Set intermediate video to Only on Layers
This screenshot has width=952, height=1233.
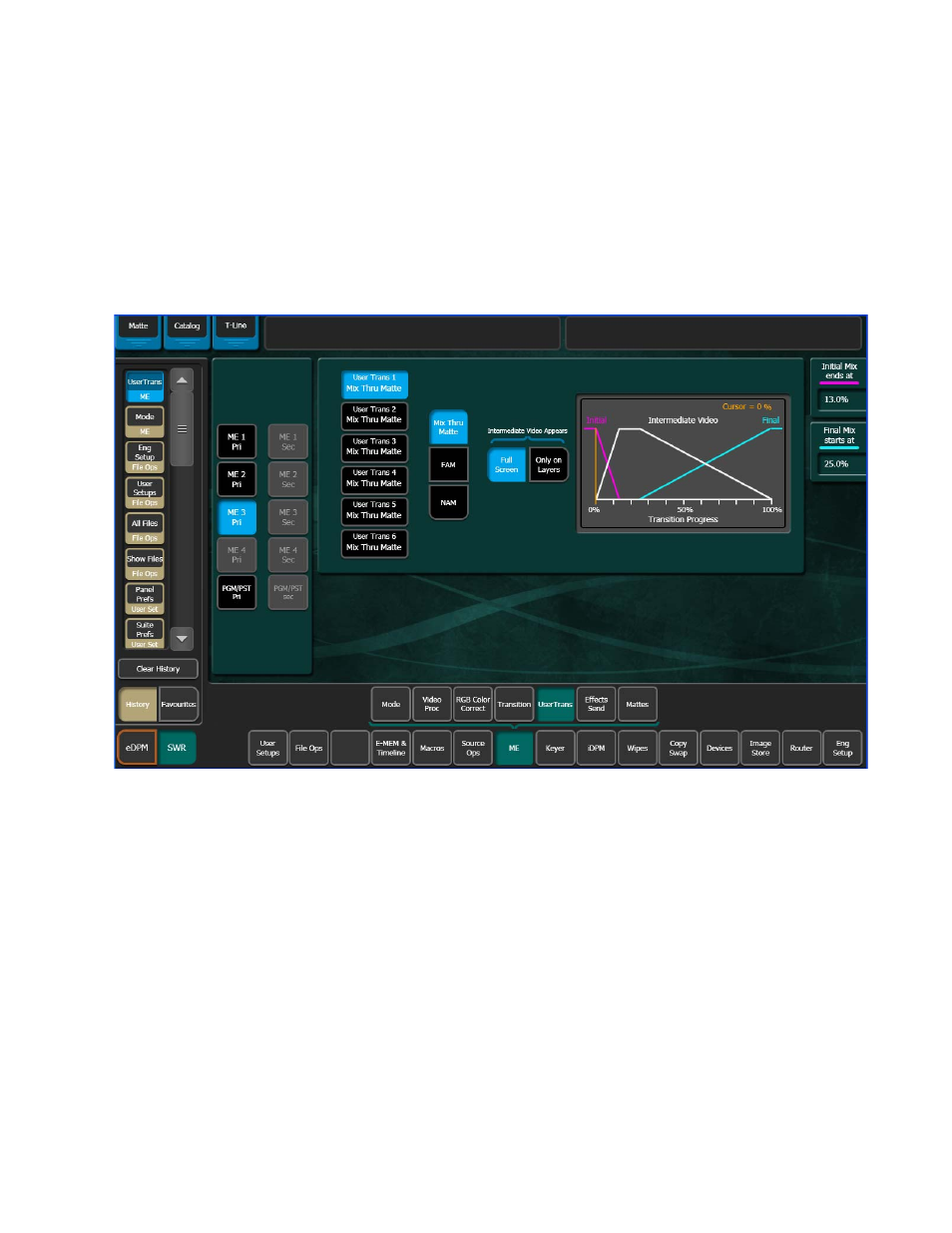pos(549,465)
